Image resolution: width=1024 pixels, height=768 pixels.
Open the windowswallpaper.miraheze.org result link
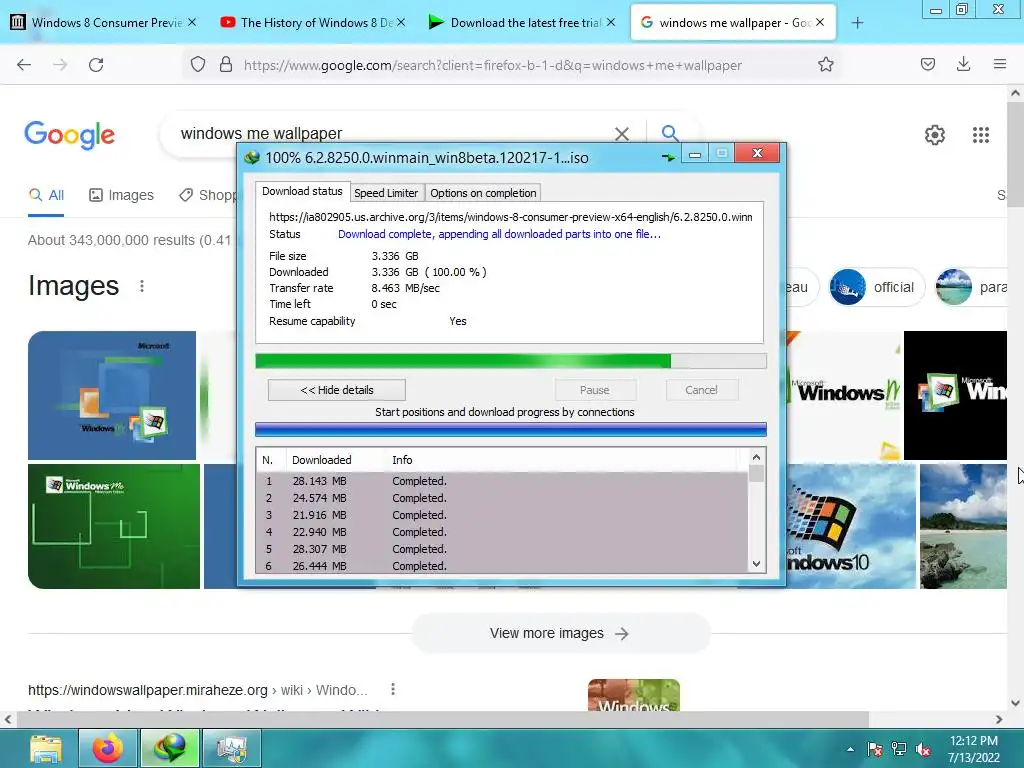(x=199, y=690)
